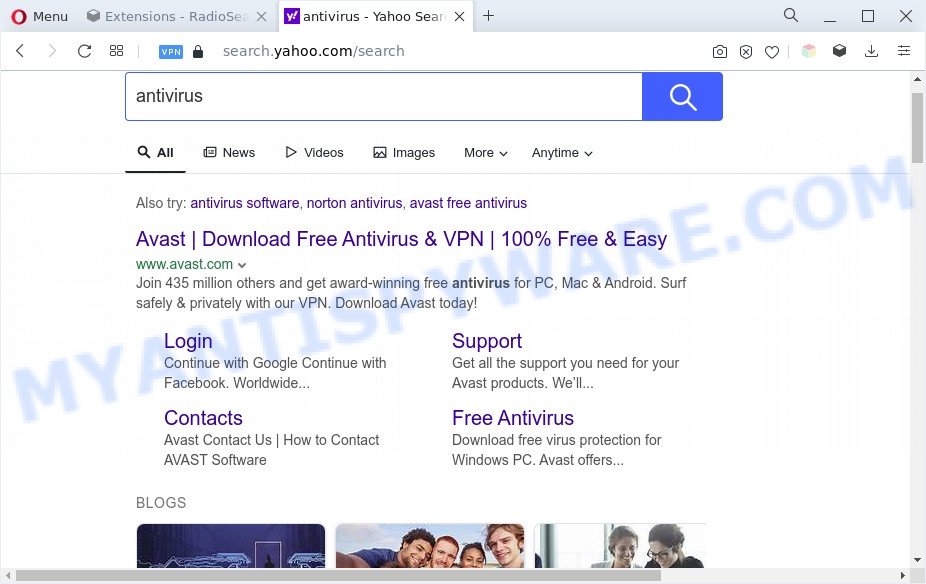This screenshot has height=584, width=926.
Task: Switch to Images results
Action: pyautogui.click(x=404, y=153)
